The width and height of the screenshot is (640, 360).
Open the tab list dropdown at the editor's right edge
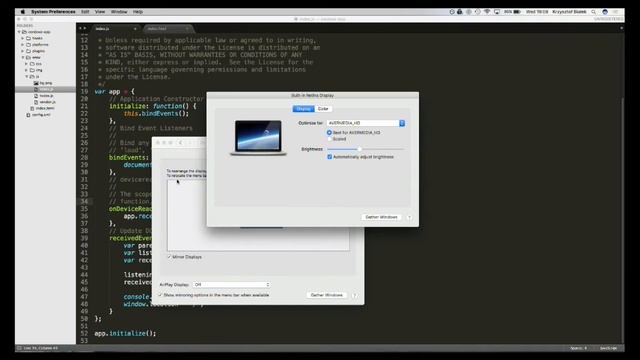point(621,28)
